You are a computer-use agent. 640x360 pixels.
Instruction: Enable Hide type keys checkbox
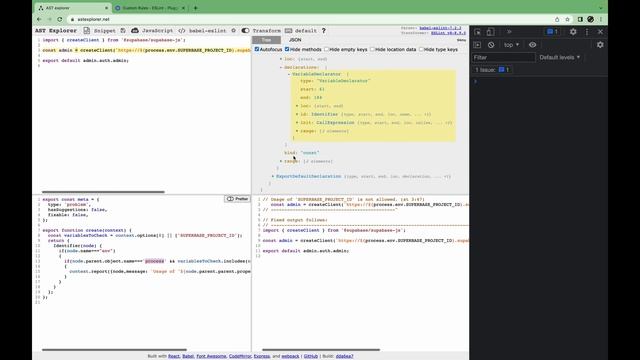(x=421, y=49)
